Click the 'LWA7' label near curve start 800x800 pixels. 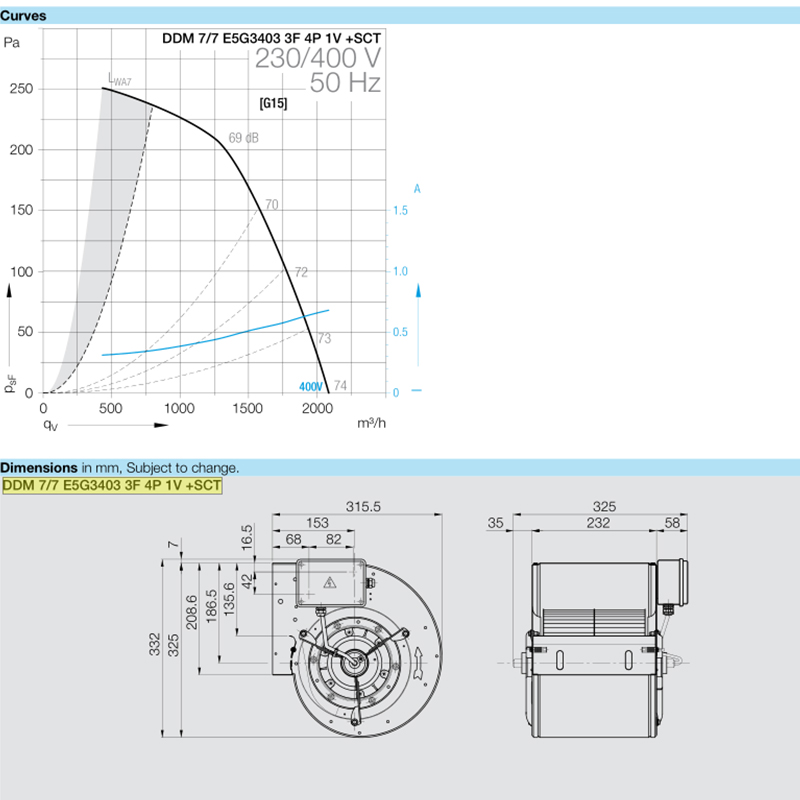click(x=120, y=80)
